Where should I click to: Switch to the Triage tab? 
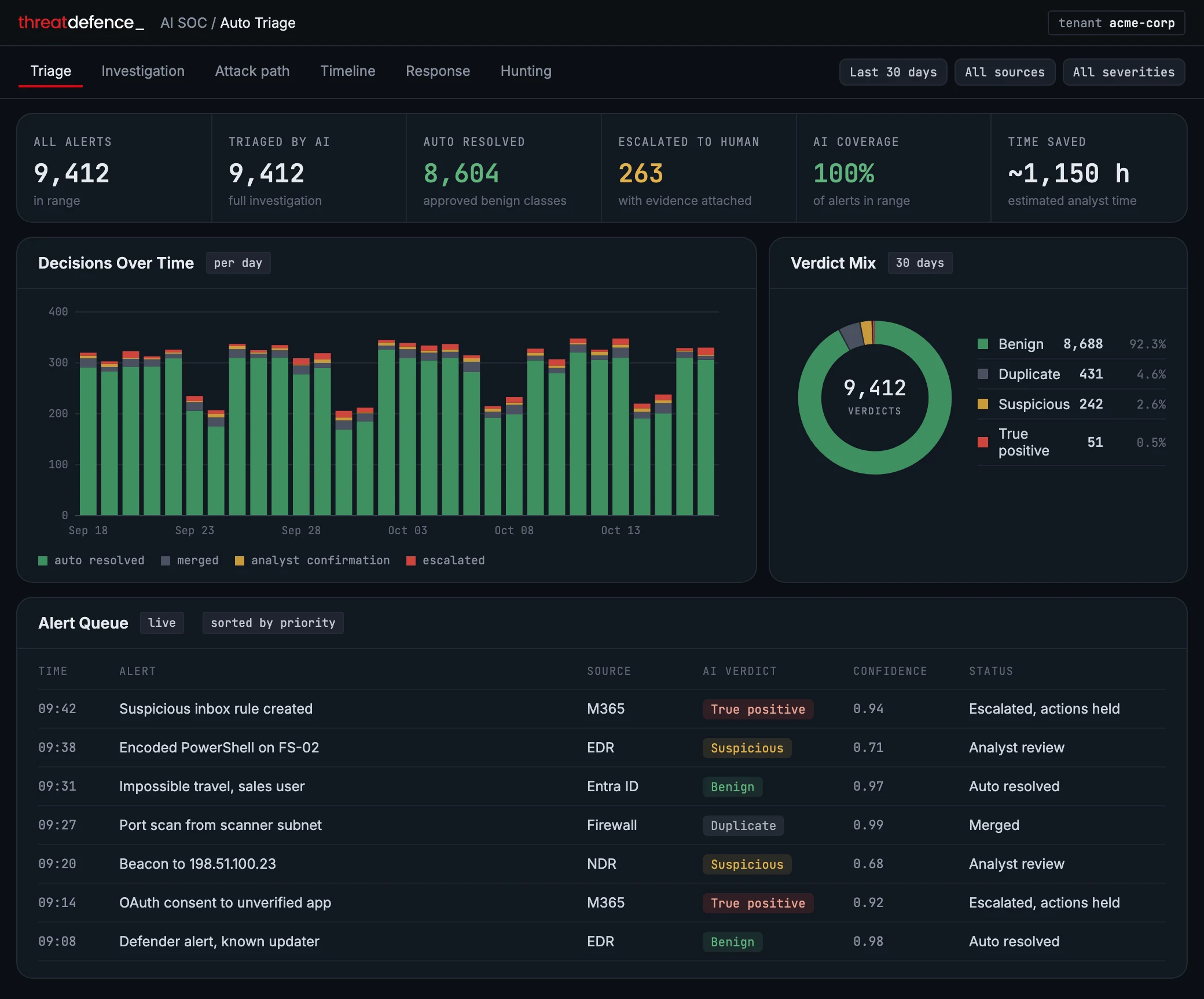[51, 71]
